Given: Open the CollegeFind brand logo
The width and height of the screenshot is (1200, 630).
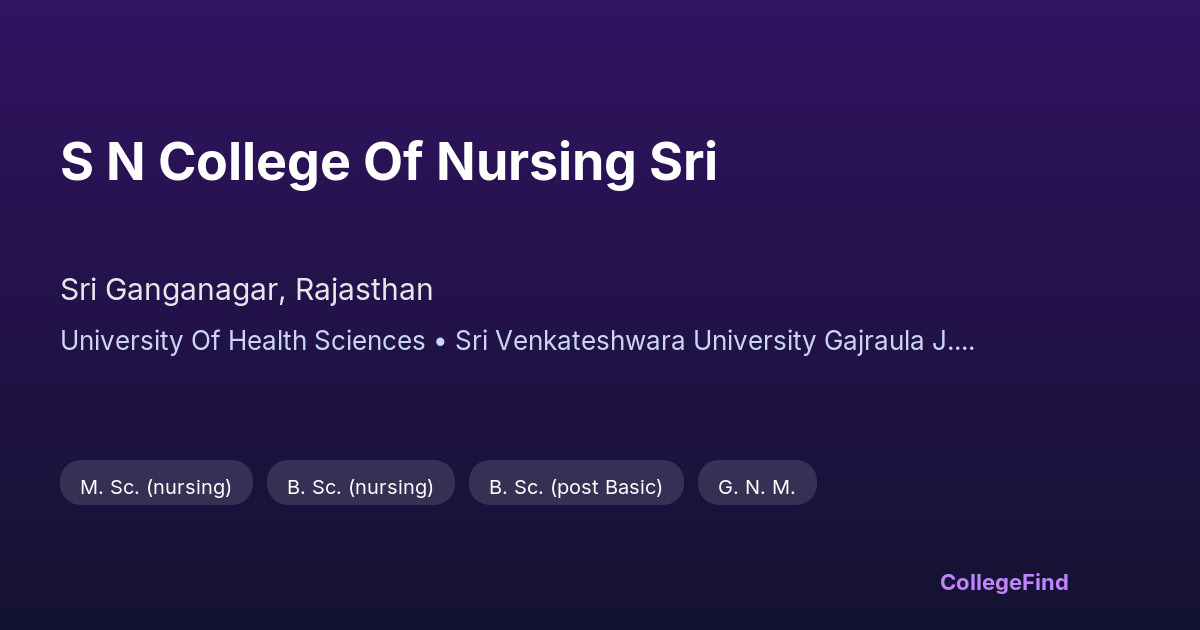Looking at the screenshot, I should (x=1004, y=582).
